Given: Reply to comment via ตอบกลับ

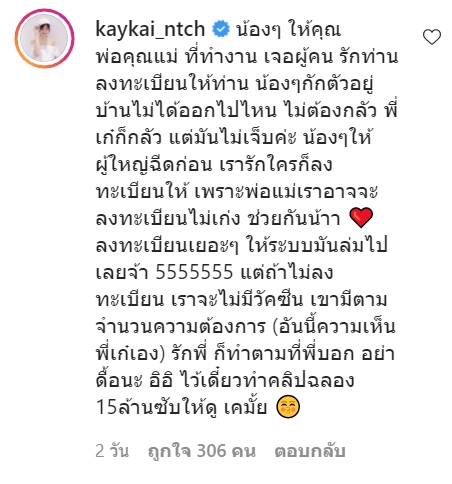Looking at the screenshot, I should [310, 451].
